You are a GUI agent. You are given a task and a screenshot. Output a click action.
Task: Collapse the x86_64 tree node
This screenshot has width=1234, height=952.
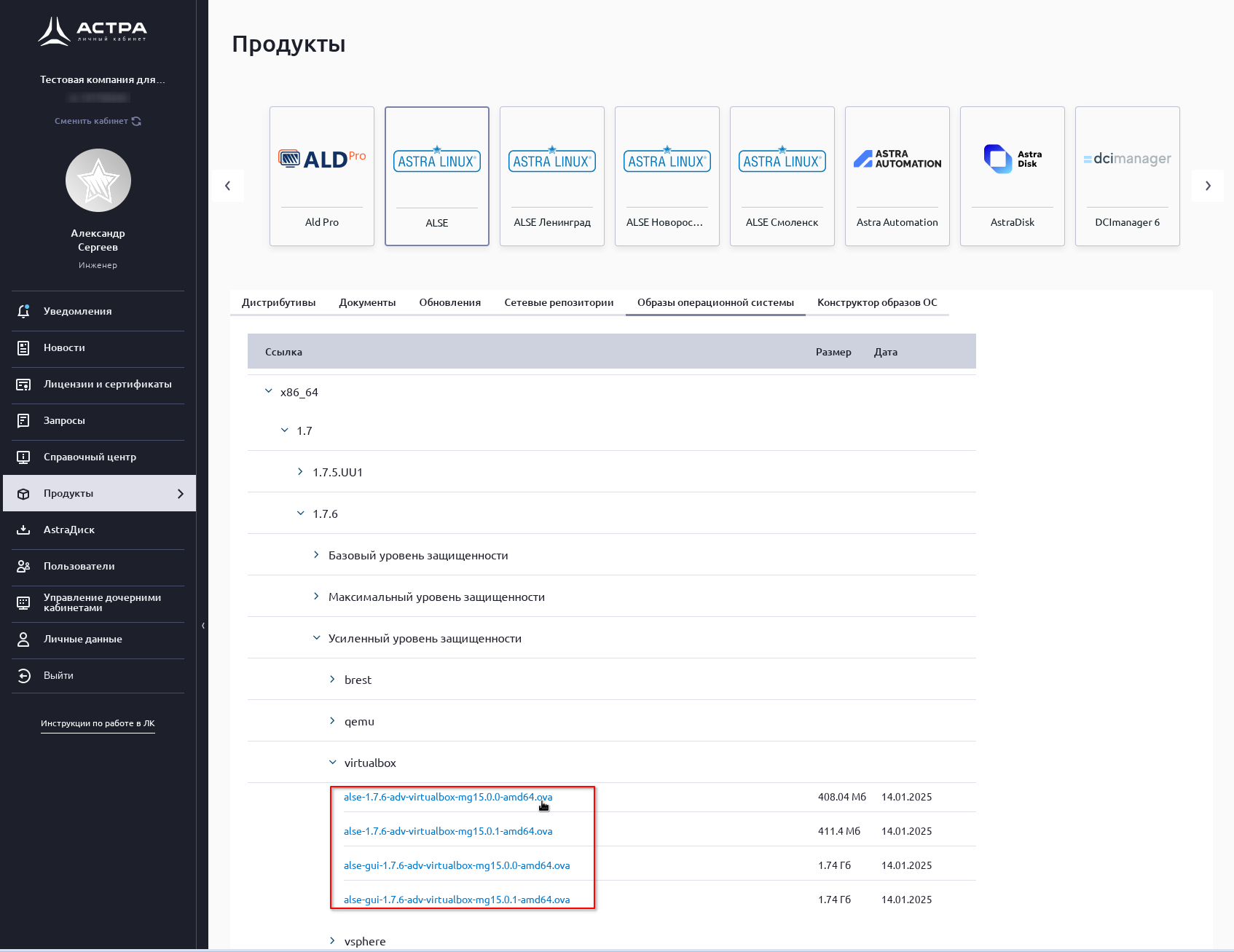pyautogui.click(x=268, y=392)
